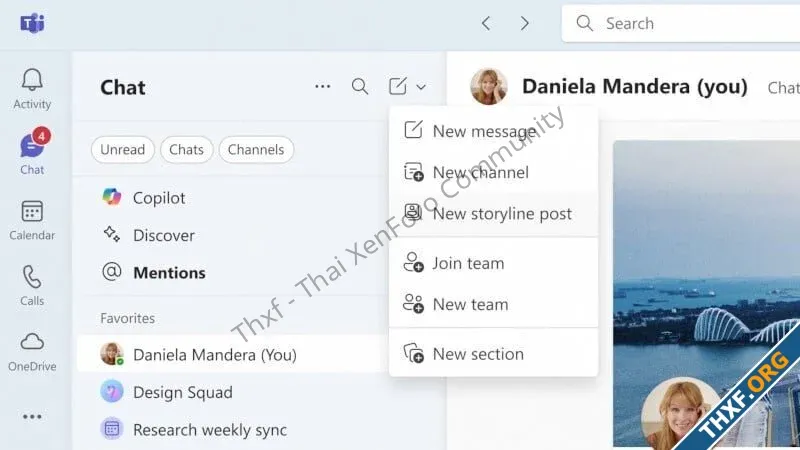This screenshot has width=800, height=450.
Task: Select New team menu item
Action: pyautogui.click(x=493, y=305)
